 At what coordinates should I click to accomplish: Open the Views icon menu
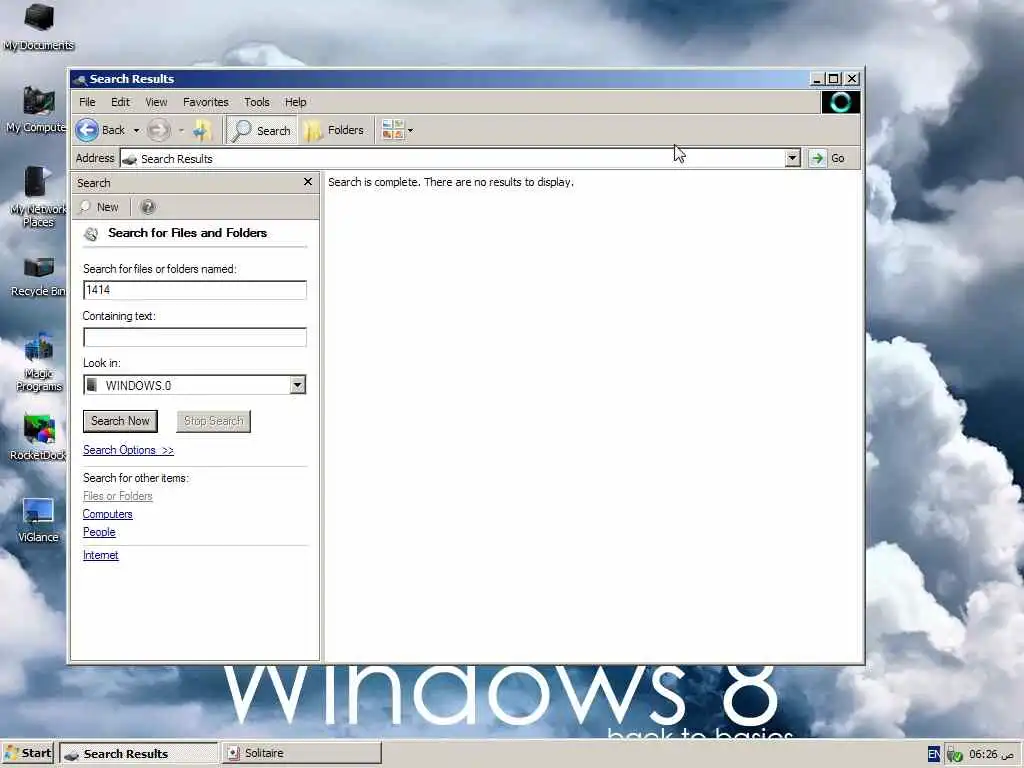pyautogui.click(x=392, y=130)
